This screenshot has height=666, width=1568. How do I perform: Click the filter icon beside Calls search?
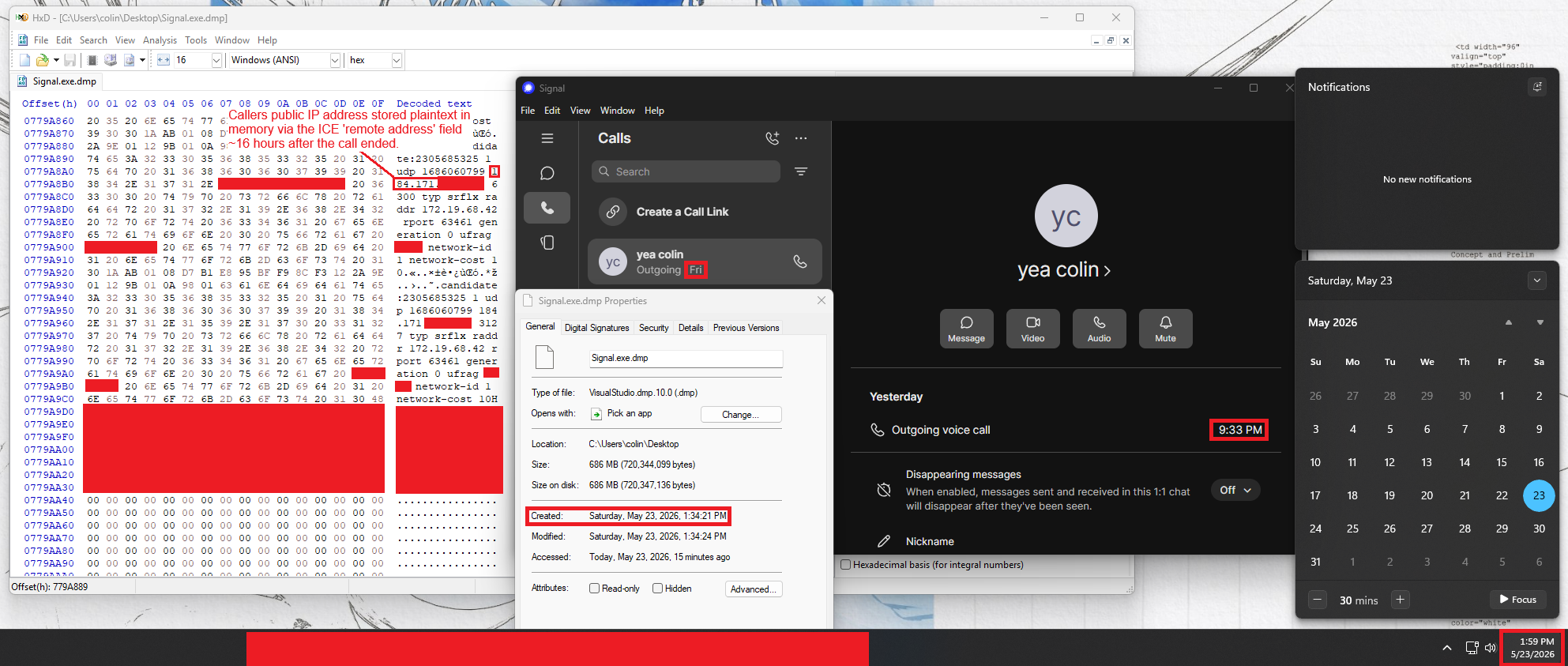pyautogui.click(x=801, y=171)
